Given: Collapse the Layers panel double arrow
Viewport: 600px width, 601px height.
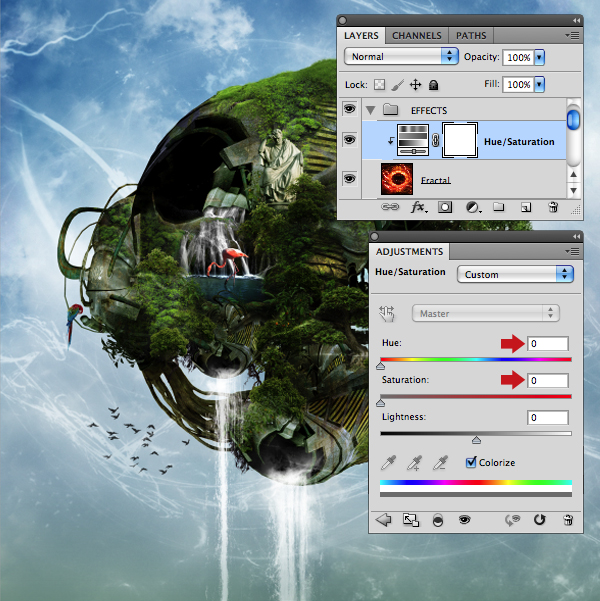Looking at the screenshot, I should coord(576,20).
